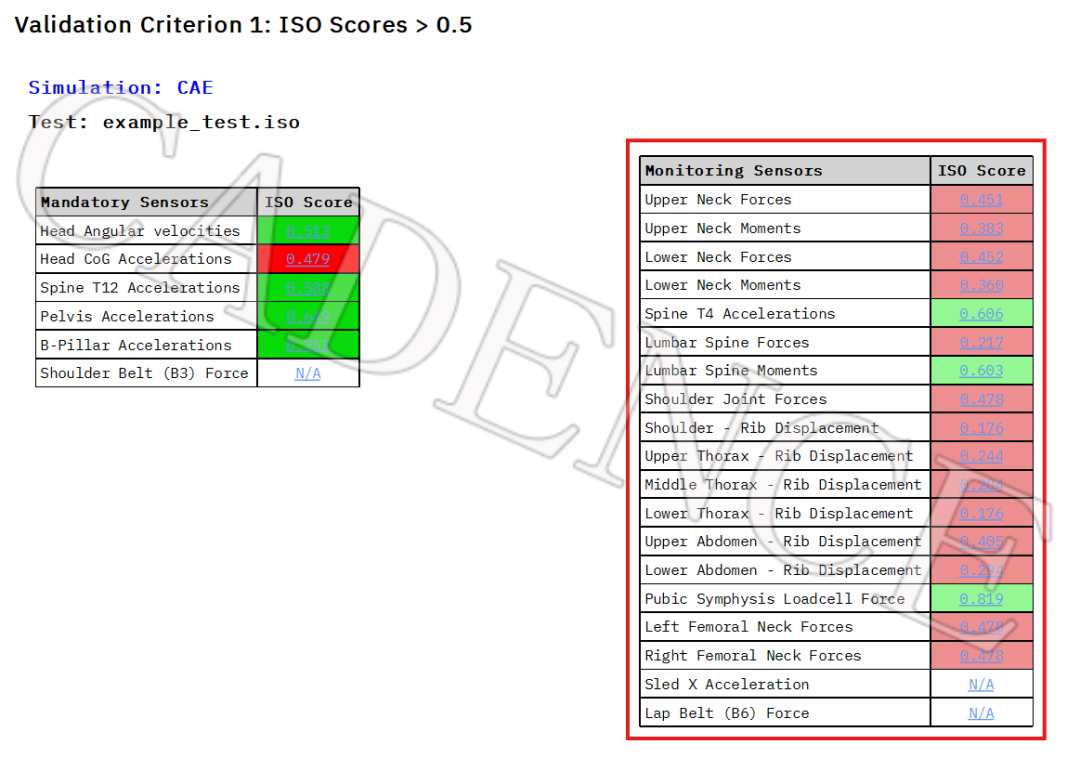Viewport: 1080px width, 771px height.
Task: Select the 'Middle Thorax - Rib Displacement' sensor name
Action: (783, 485)
